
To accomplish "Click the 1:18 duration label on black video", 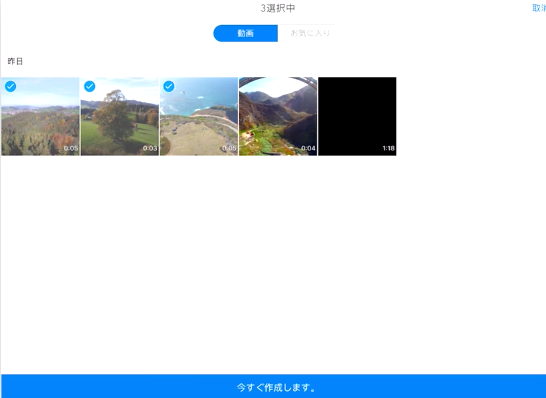I will point(388,148).
